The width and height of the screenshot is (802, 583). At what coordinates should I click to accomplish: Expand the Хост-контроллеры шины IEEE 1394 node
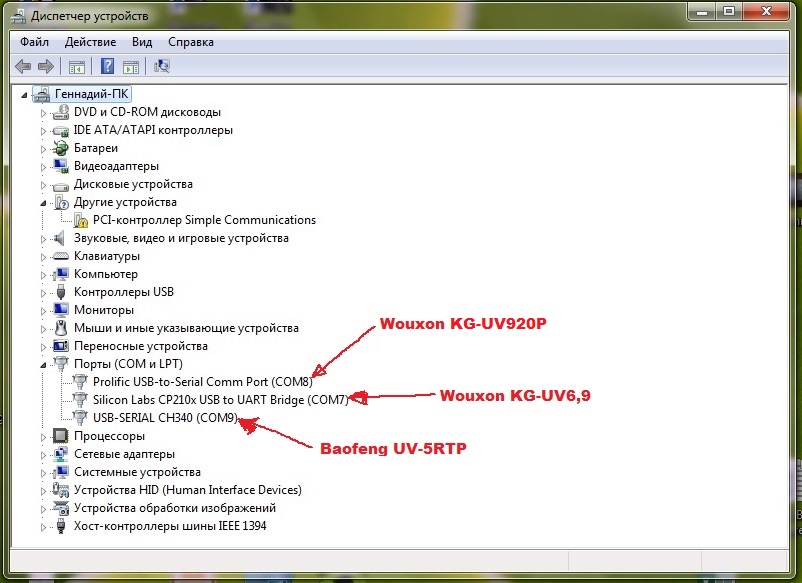coord(43,527)
